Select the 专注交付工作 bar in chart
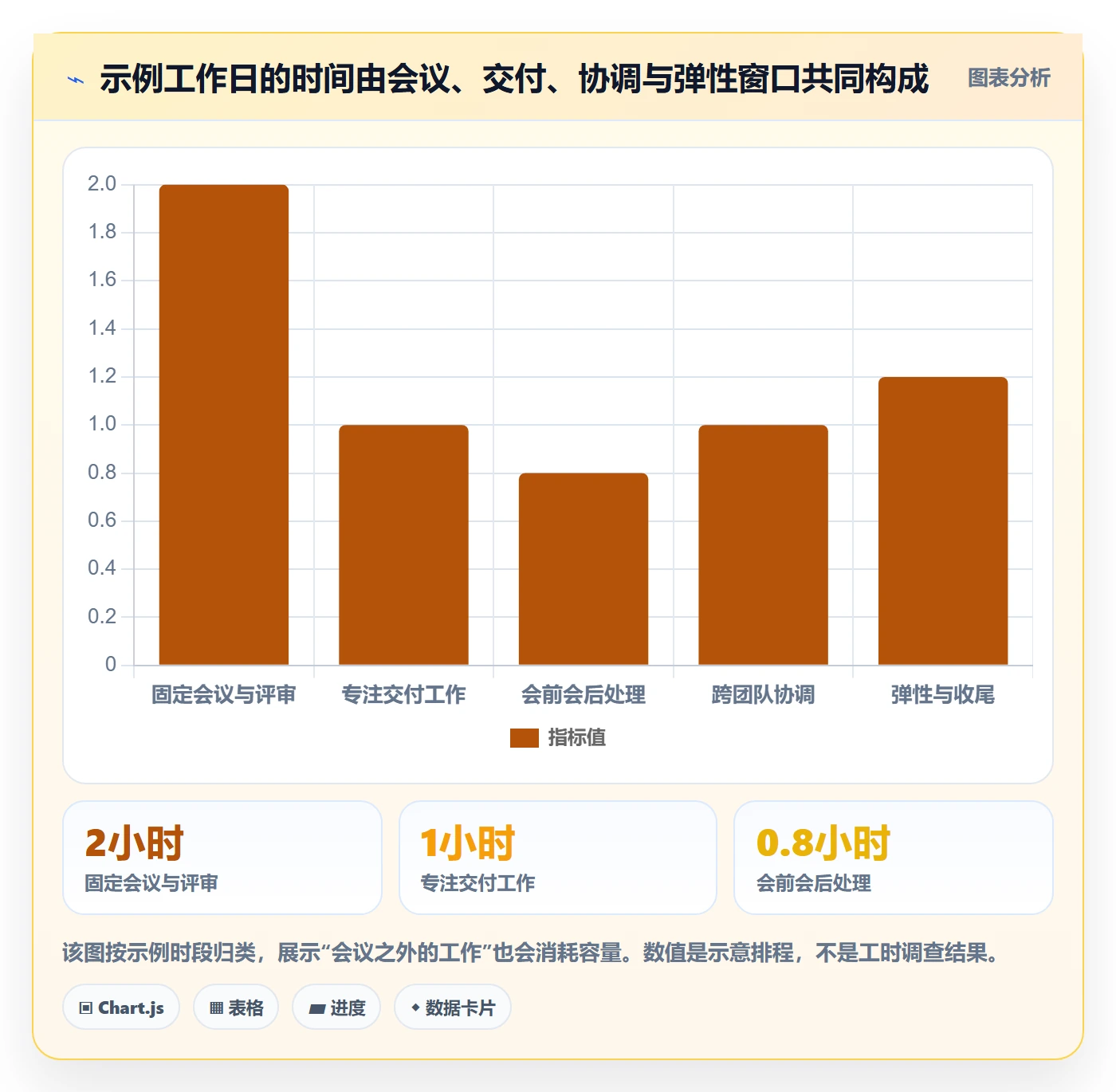Image resolution: width=1116 pixels, height=1092 pixels. pos(403,545)
